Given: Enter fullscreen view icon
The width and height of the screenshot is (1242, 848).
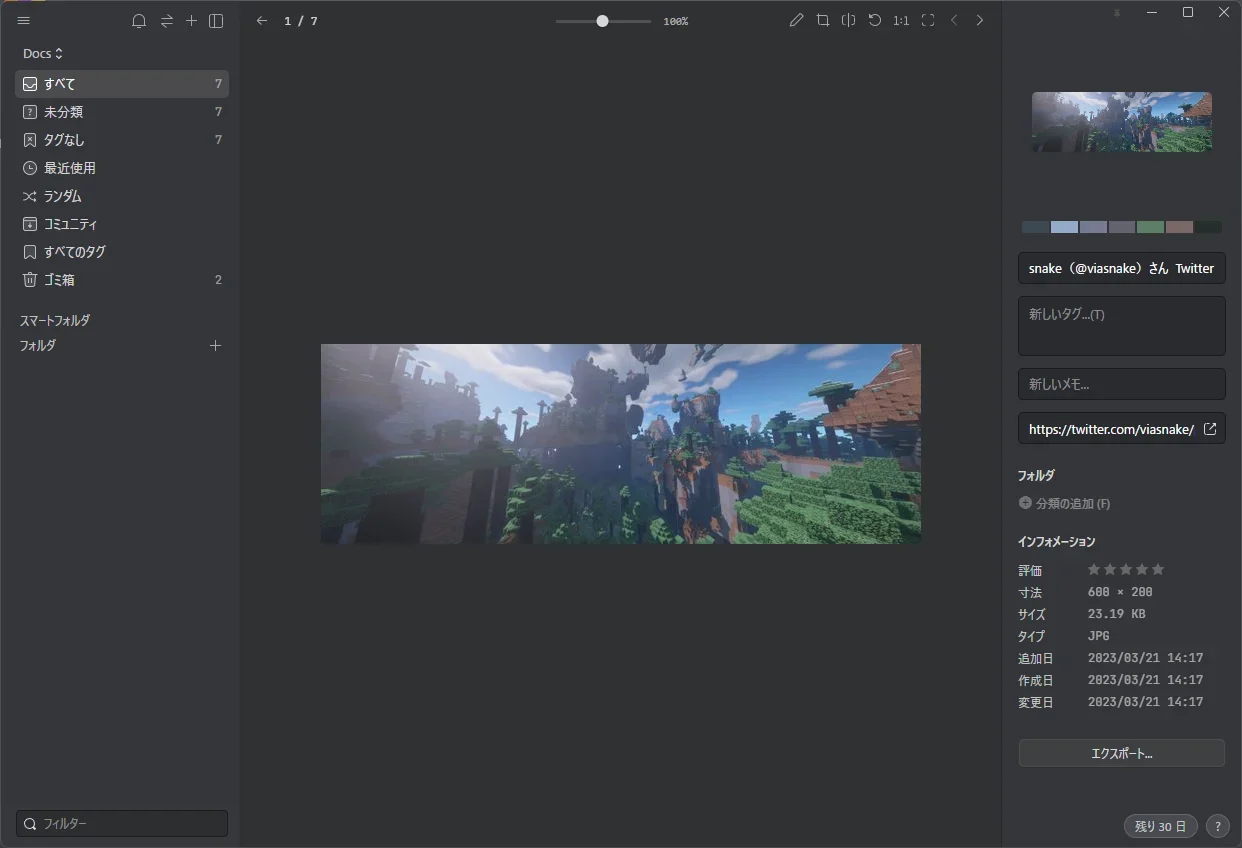Looking at the screenshot, I should 928,20.
